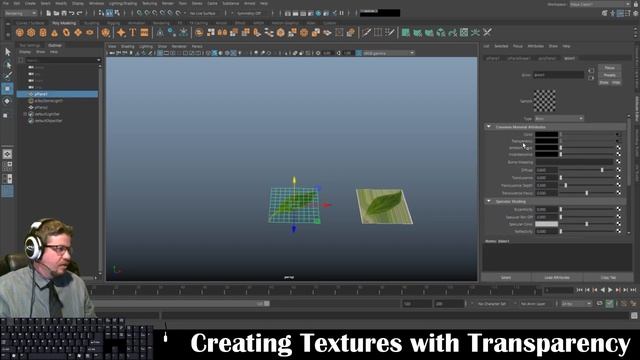Click the Focus button in Attribute Editor
The width and height of the screenshot is (640, 360).
(609, 68)
